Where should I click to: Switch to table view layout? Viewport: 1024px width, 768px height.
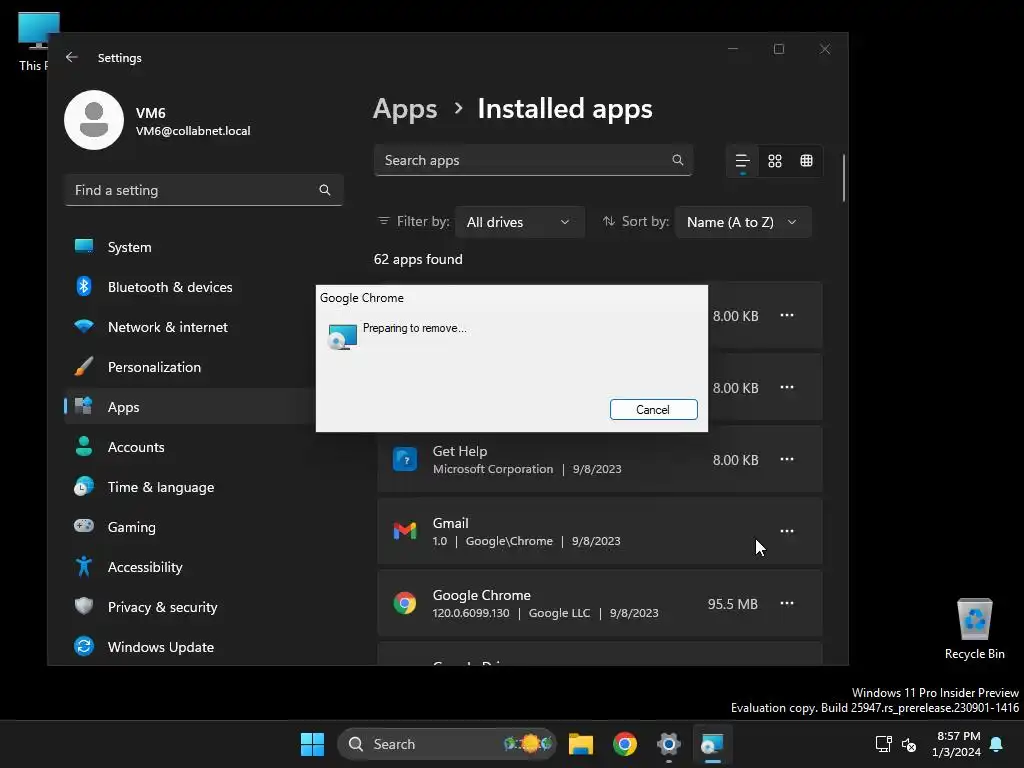[807, 161]
